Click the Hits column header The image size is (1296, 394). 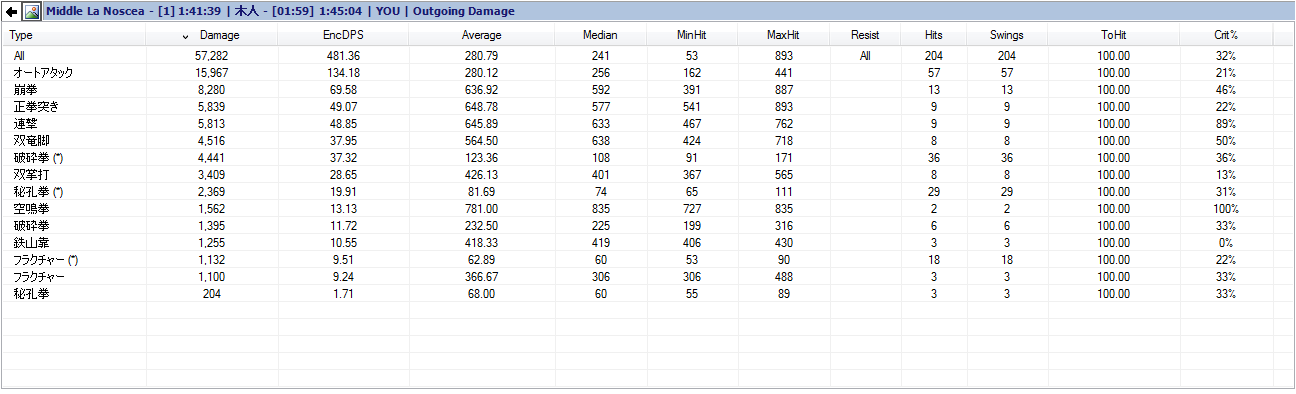pyautogui.click(x=934, y=35)
